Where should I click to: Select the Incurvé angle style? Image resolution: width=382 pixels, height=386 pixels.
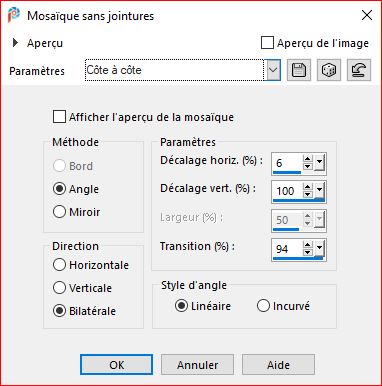click(x=263, y=306)
